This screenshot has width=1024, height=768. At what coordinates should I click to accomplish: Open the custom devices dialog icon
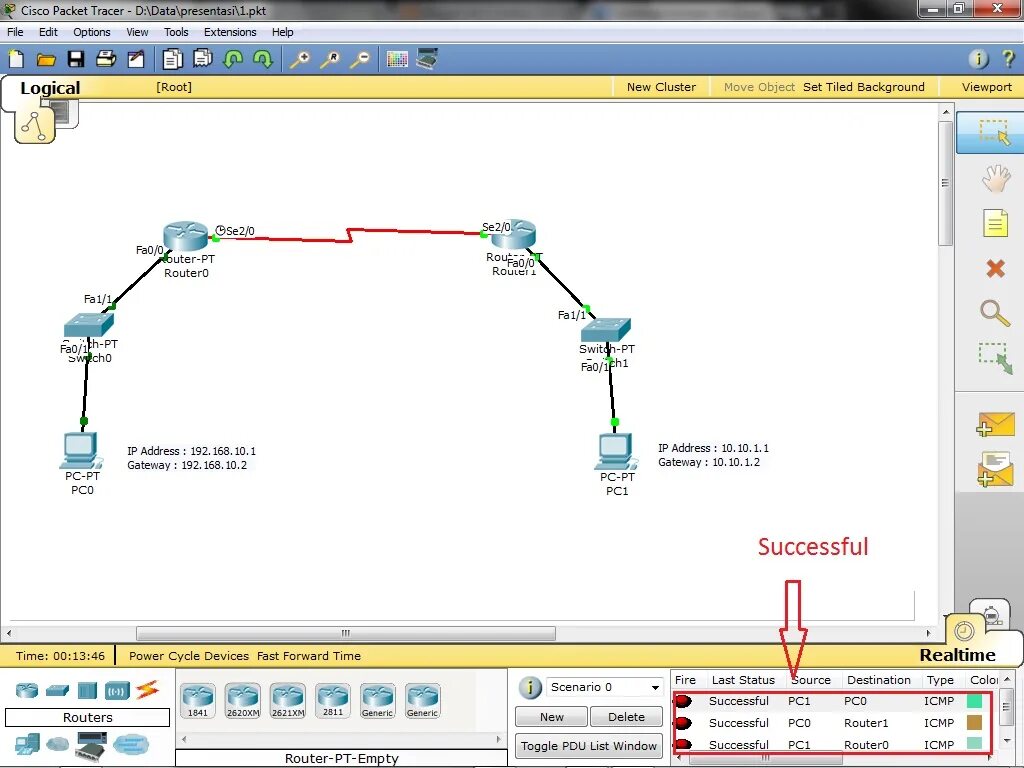[427, 59]
